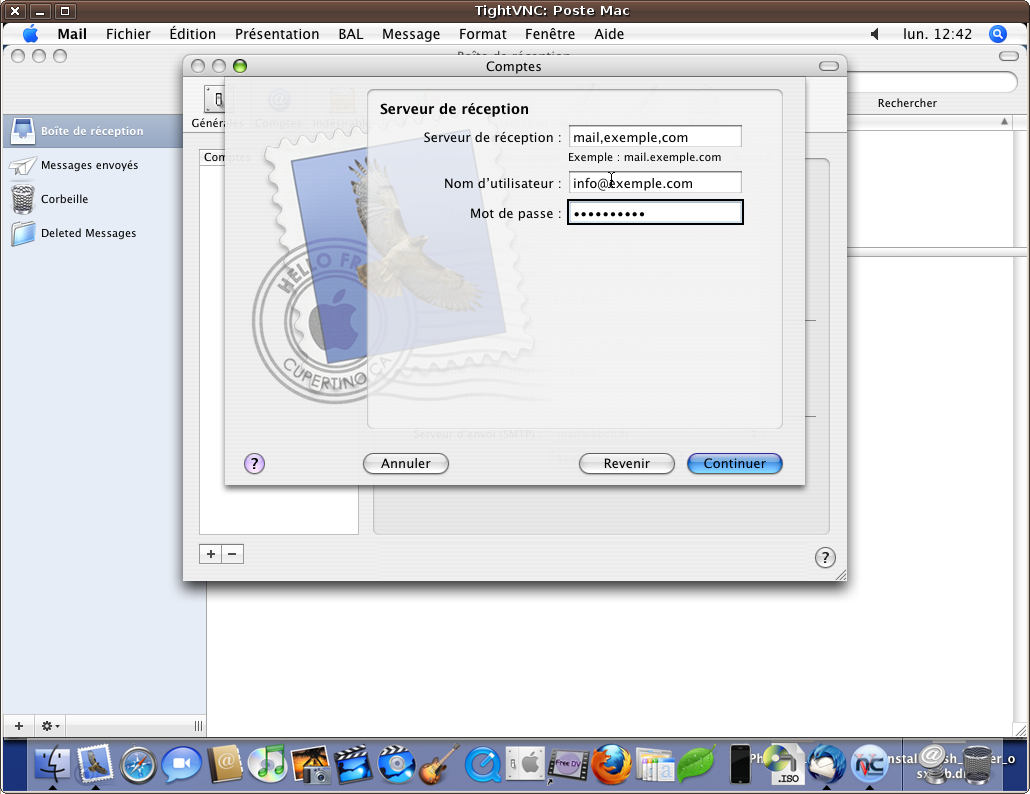Click the Nom d'utilisateur field
Screen dimensions: 1030x794
click(x=655, y=183)
